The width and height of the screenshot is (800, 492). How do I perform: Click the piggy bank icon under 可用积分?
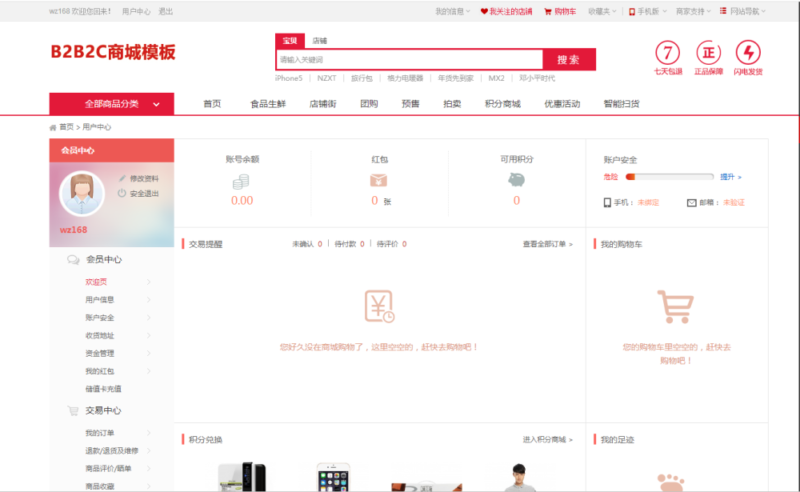pyautogui.click(x=516, y=180)
